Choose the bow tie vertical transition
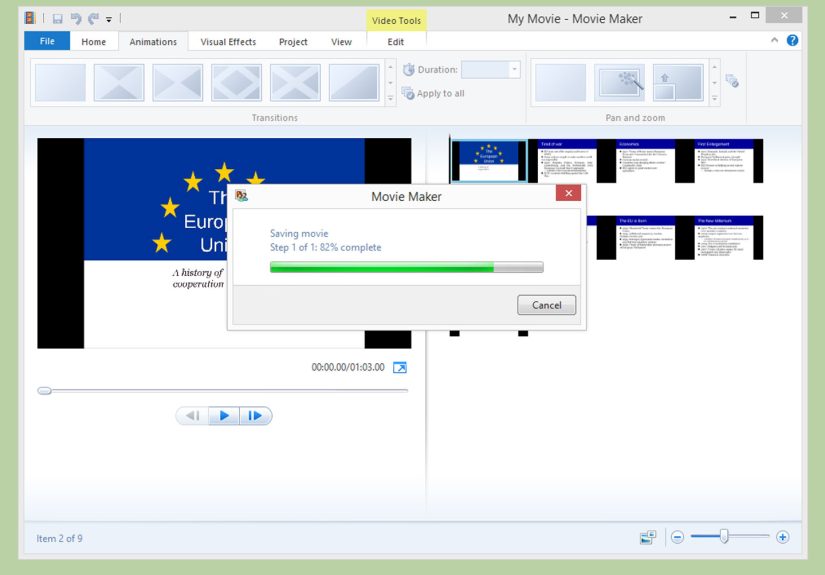The height and width of the screenshot is (575, 825). (x=119, y=83)
